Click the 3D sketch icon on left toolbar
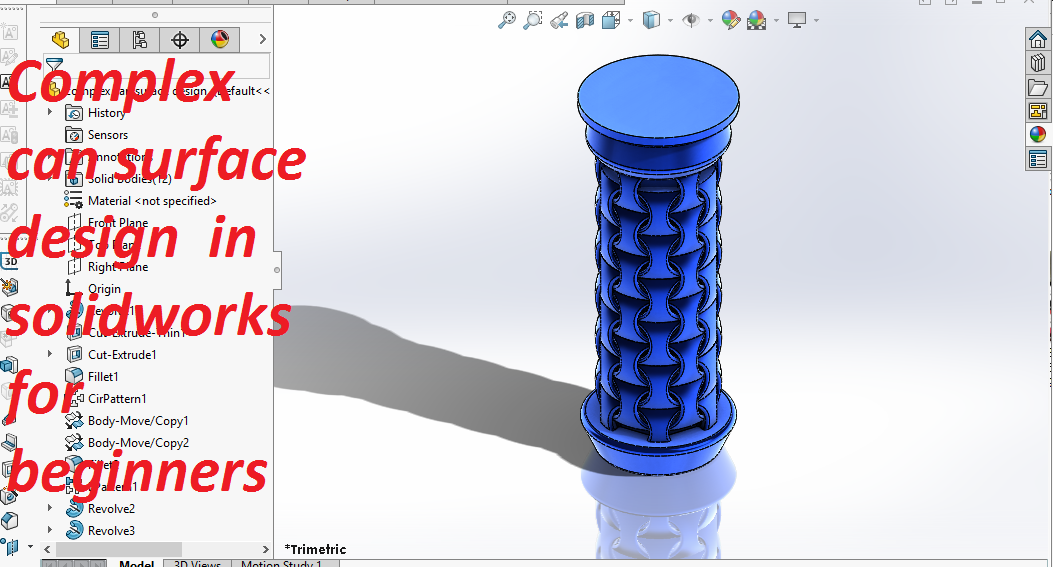1053x567 pixels. click(10, 261)
